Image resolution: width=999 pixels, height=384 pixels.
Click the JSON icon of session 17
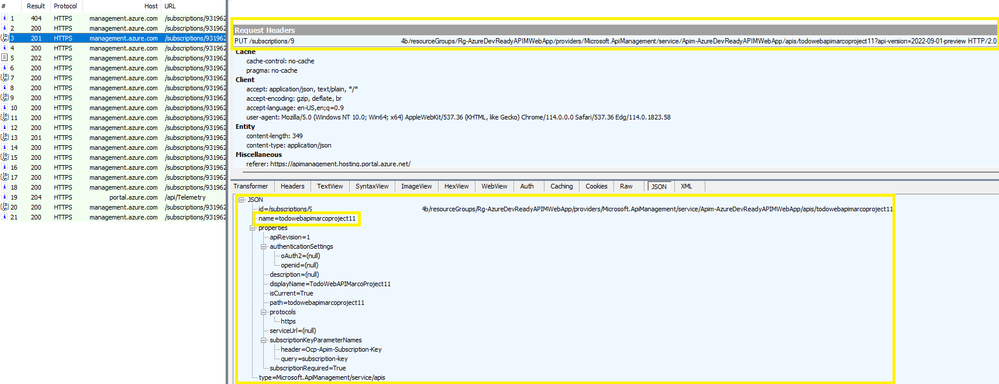(4, 177)
